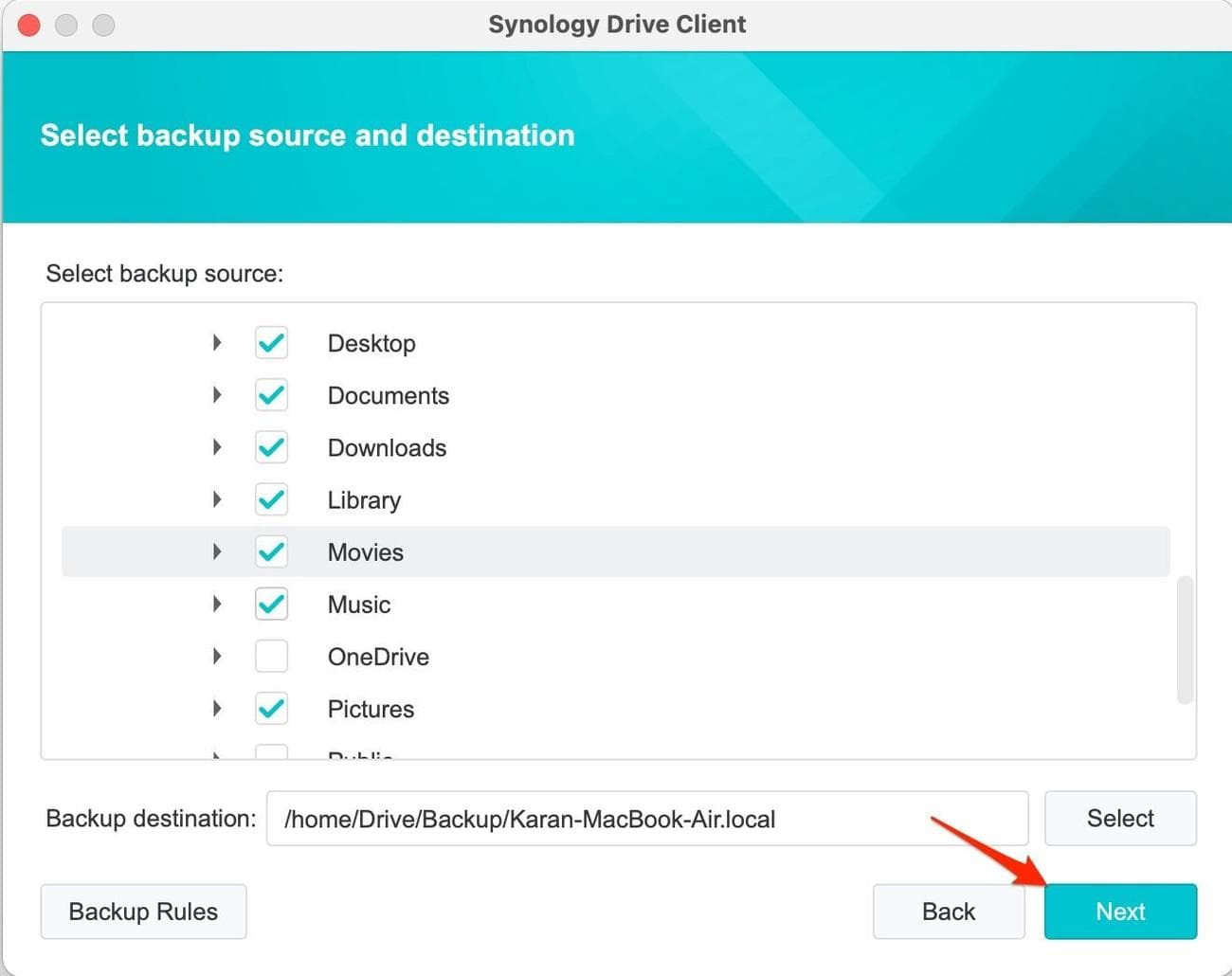
Task: Expand the Documents folder contents
Action: [x=216, y=395]
